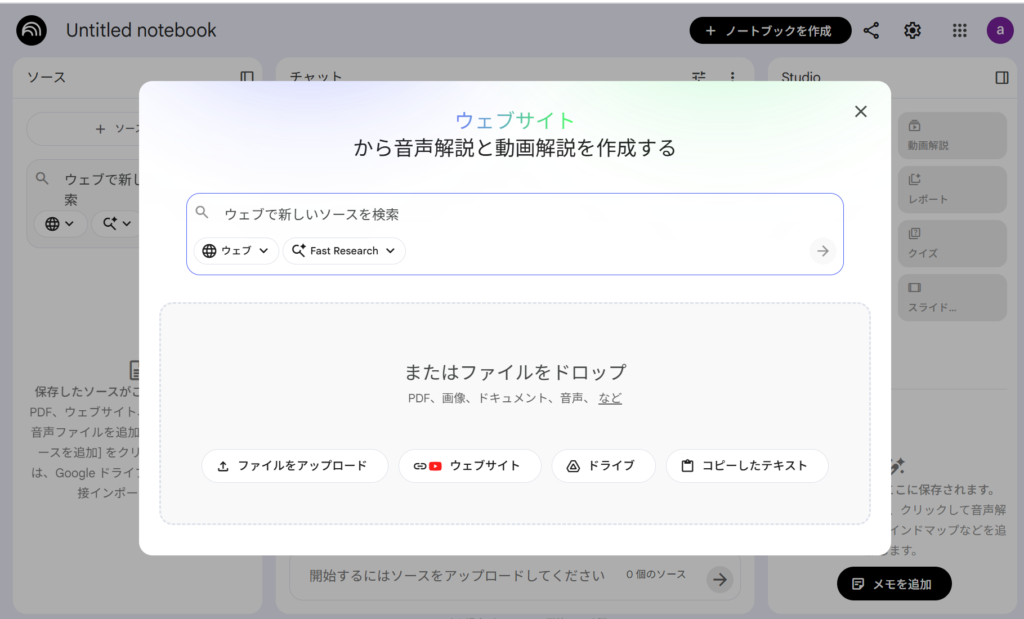Click the magnifier icon in the dialog search
This screenshot has width=1024, height=619.
click(202, 213)
